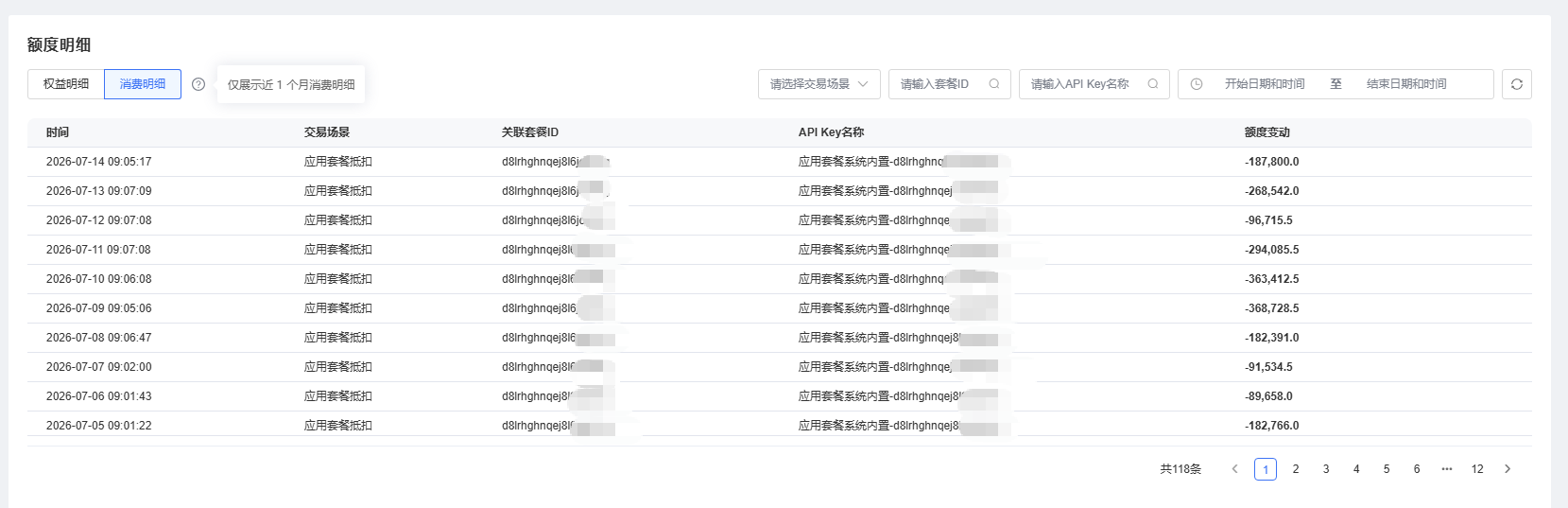Click the -91,534.5 quota value

1269,367
